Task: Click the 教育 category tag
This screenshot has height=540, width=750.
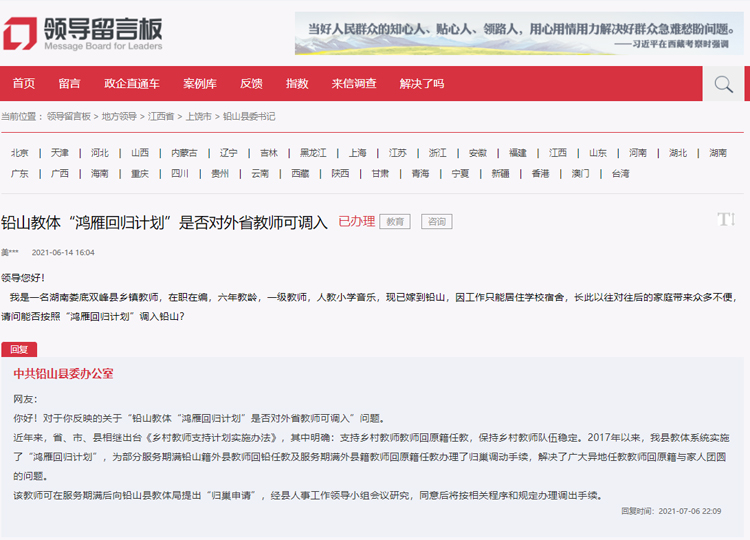Action: tap(395, 222)
